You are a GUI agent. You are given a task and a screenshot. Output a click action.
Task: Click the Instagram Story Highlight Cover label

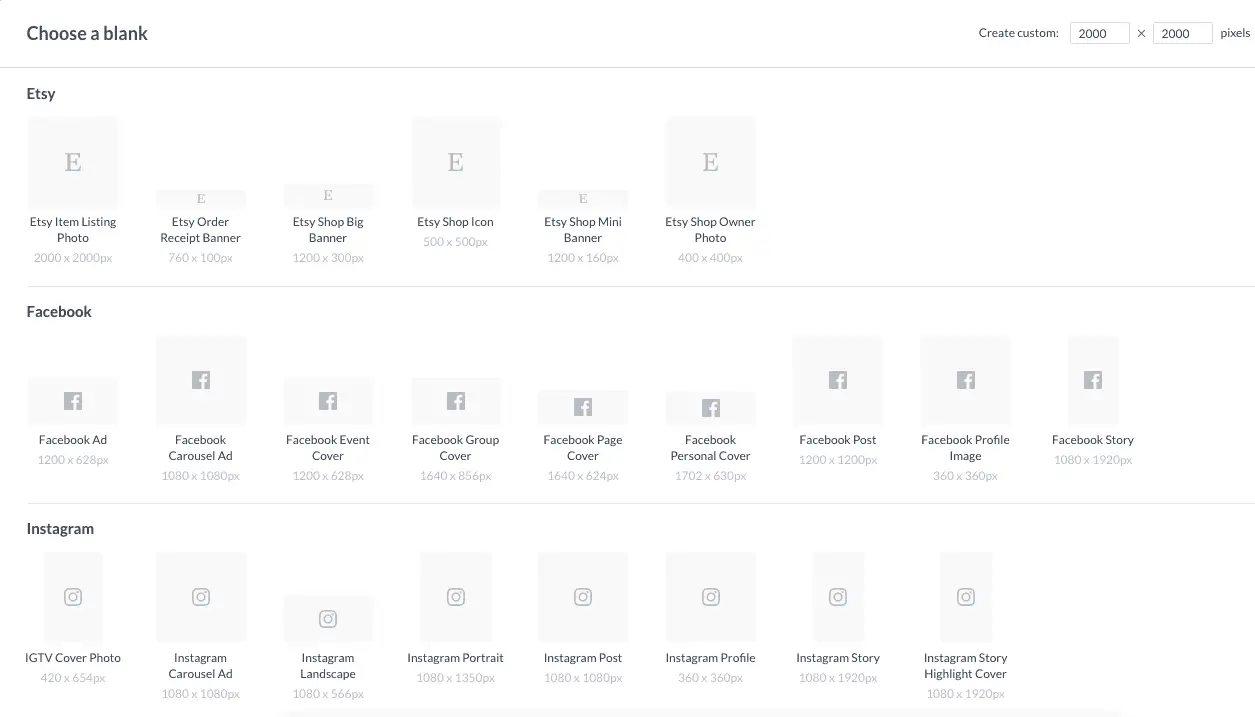[966, 666]
